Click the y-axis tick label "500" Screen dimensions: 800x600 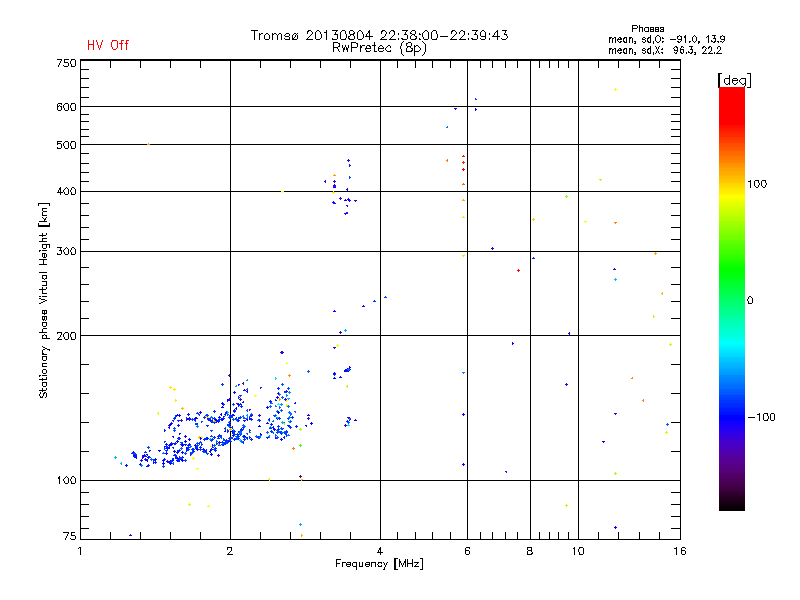(x=66, y=145)
